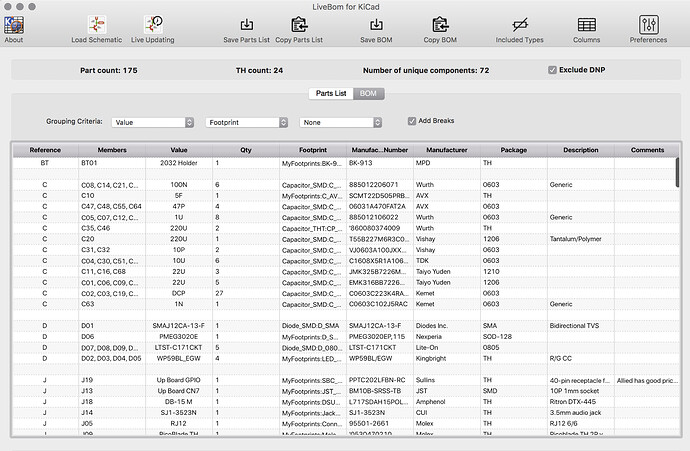Screen dimensions: 690x451
Task: Sort by the Members column header
Action: [x=112, y=150]
